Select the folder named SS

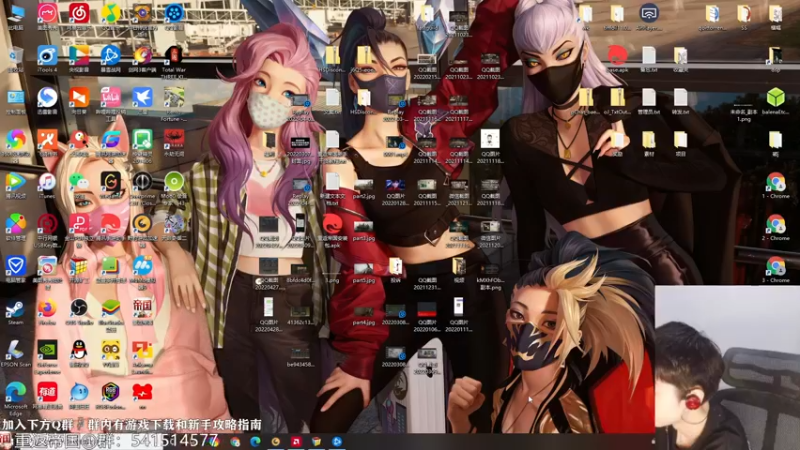[744, 16]
